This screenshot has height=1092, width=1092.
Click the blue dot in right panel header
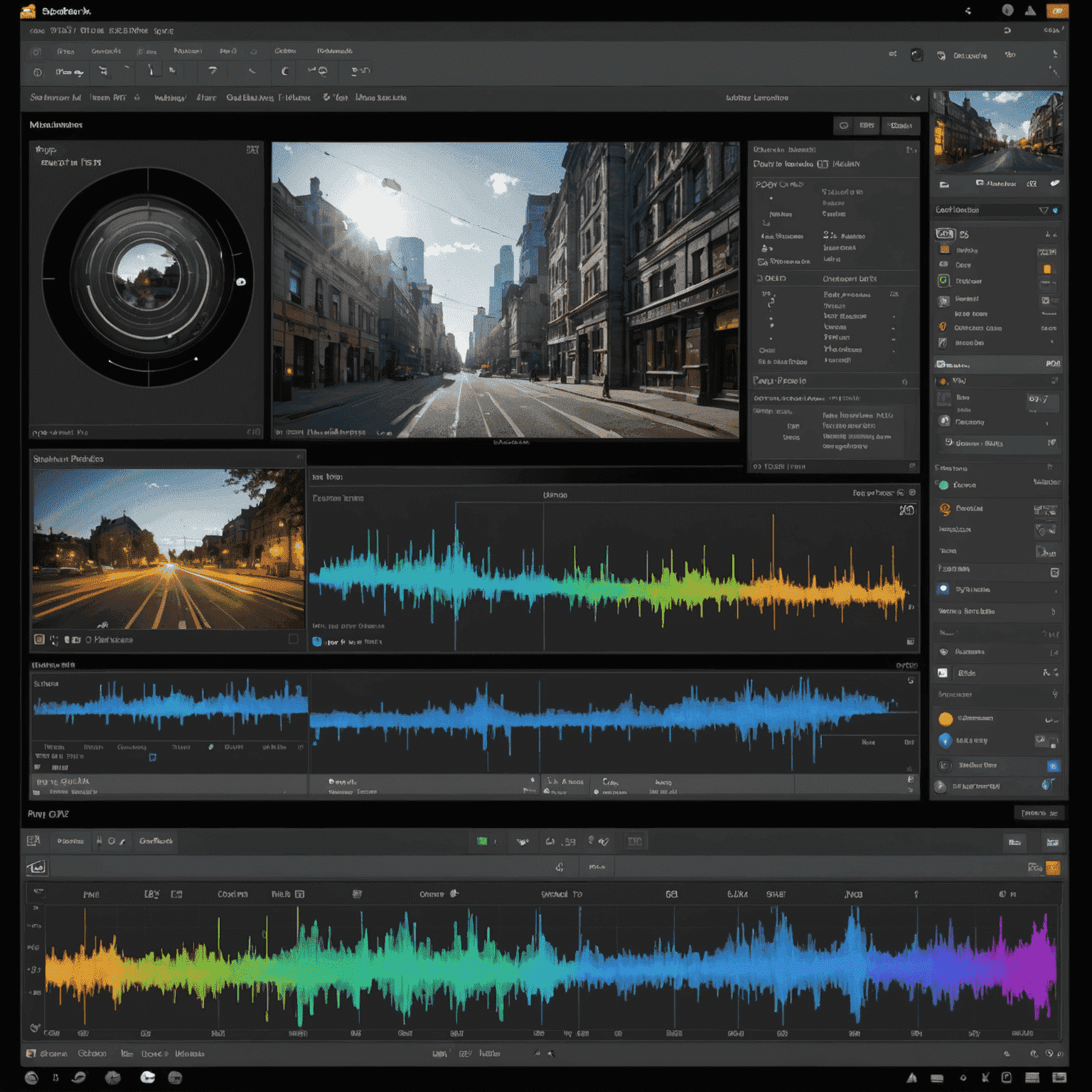point(1055,210)
